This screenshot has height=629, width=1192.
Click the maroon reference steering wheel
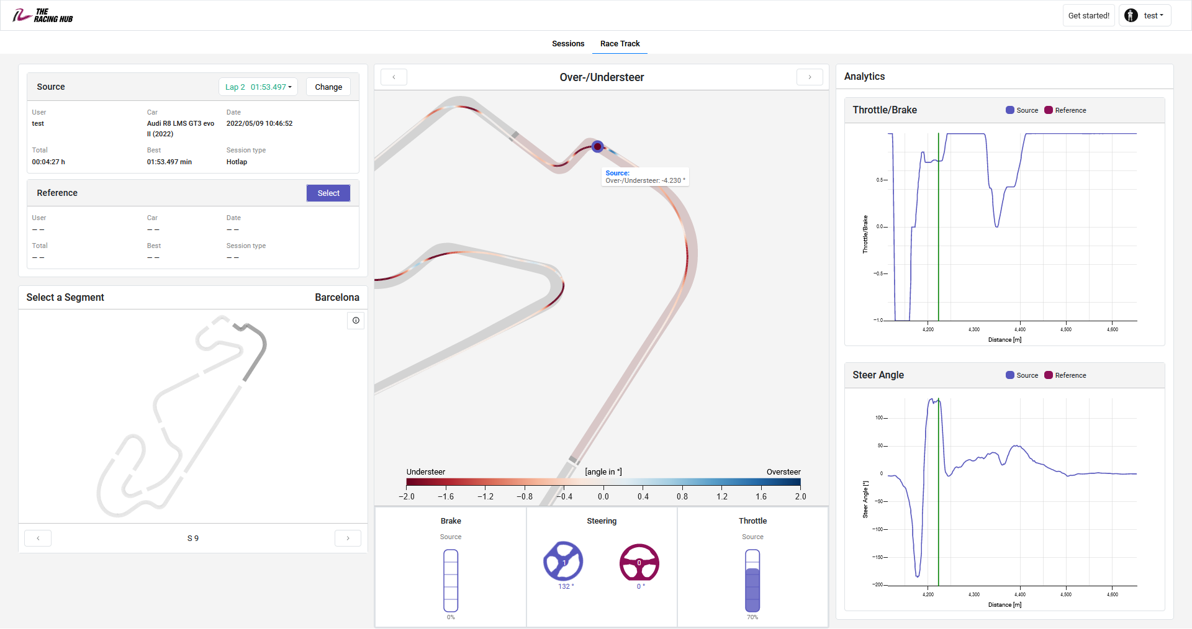tap(639, 562)
